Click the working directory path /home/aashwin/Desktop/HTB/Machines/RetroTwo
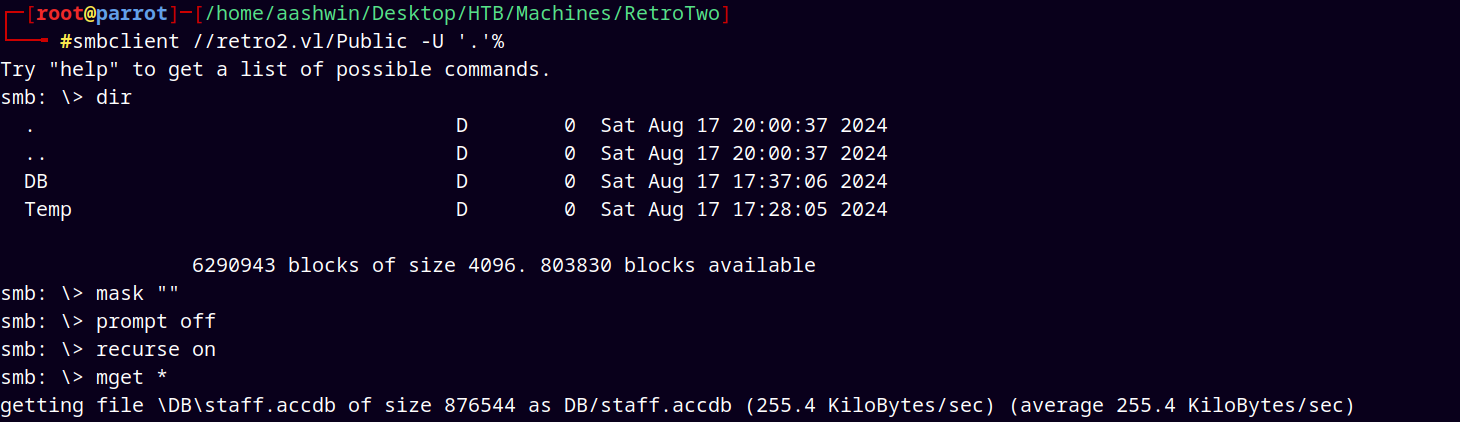The height and width of the screenshot is (422, 1460). pos(462,14)
